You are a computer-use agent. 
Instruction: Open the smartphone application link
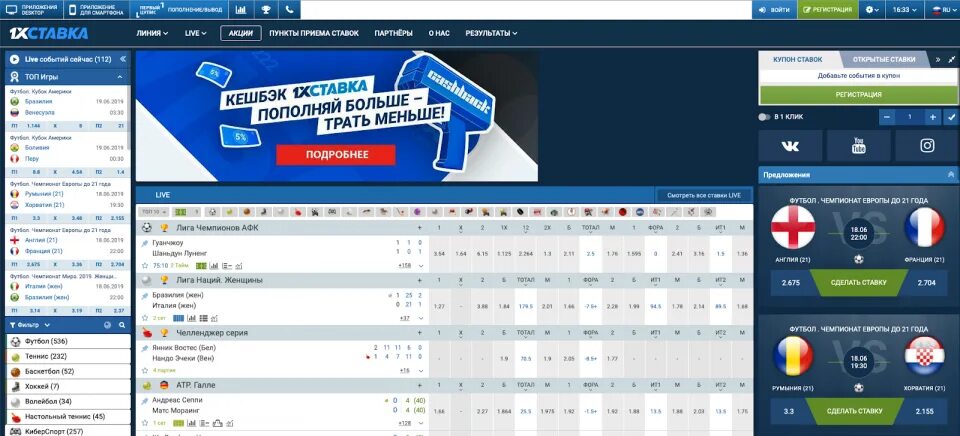96,10
